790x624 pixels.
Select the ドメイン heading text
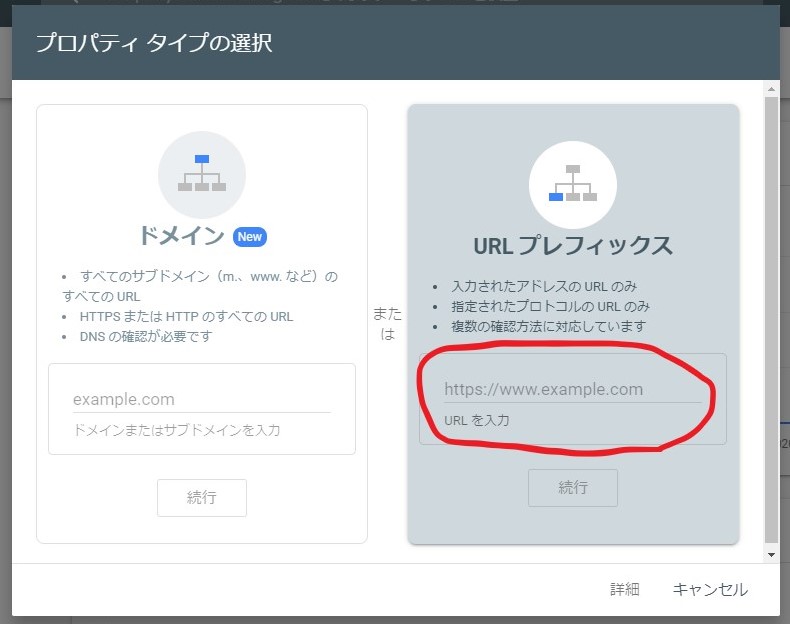182,236
